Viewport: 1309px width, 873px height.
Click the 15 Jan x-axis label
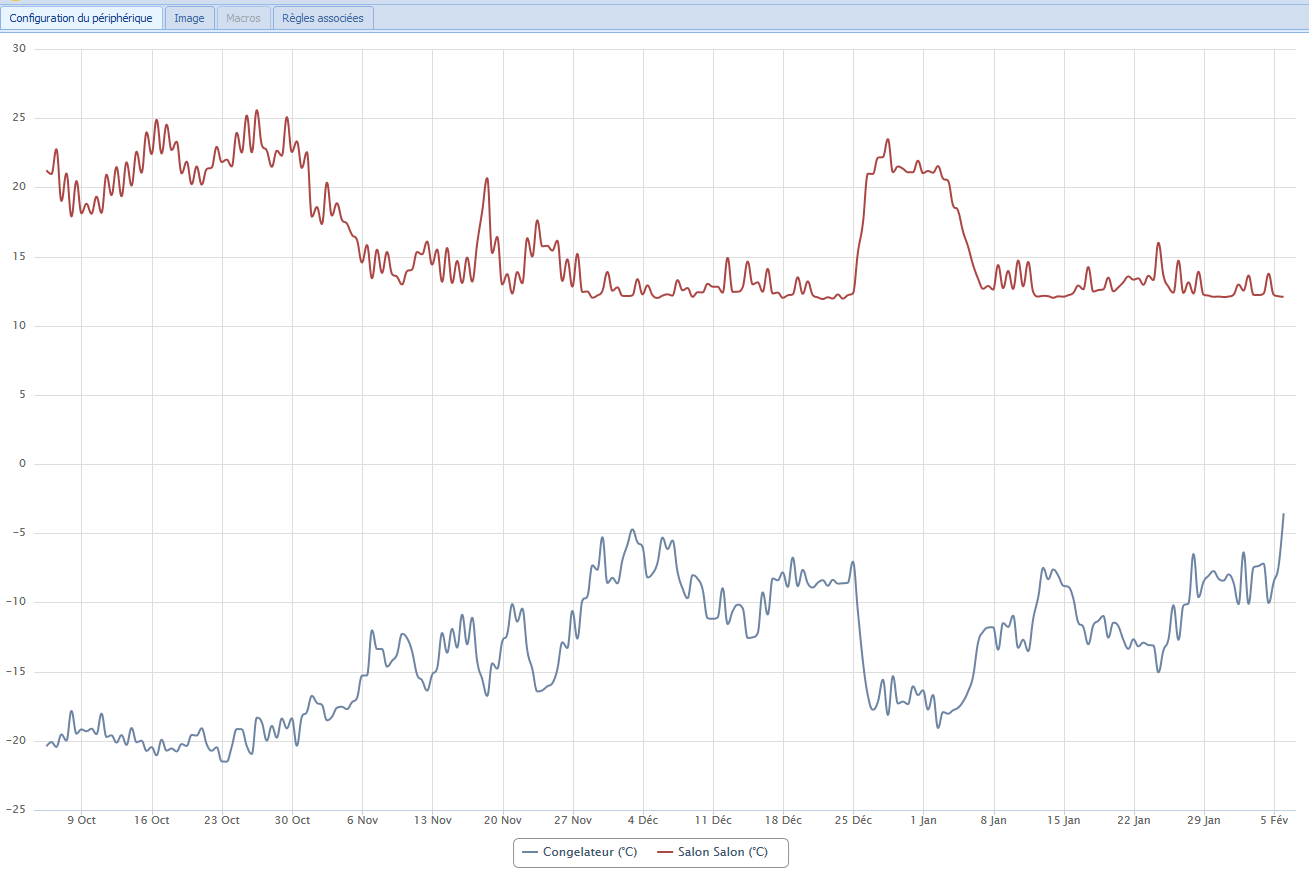[x=1064, y=820]
